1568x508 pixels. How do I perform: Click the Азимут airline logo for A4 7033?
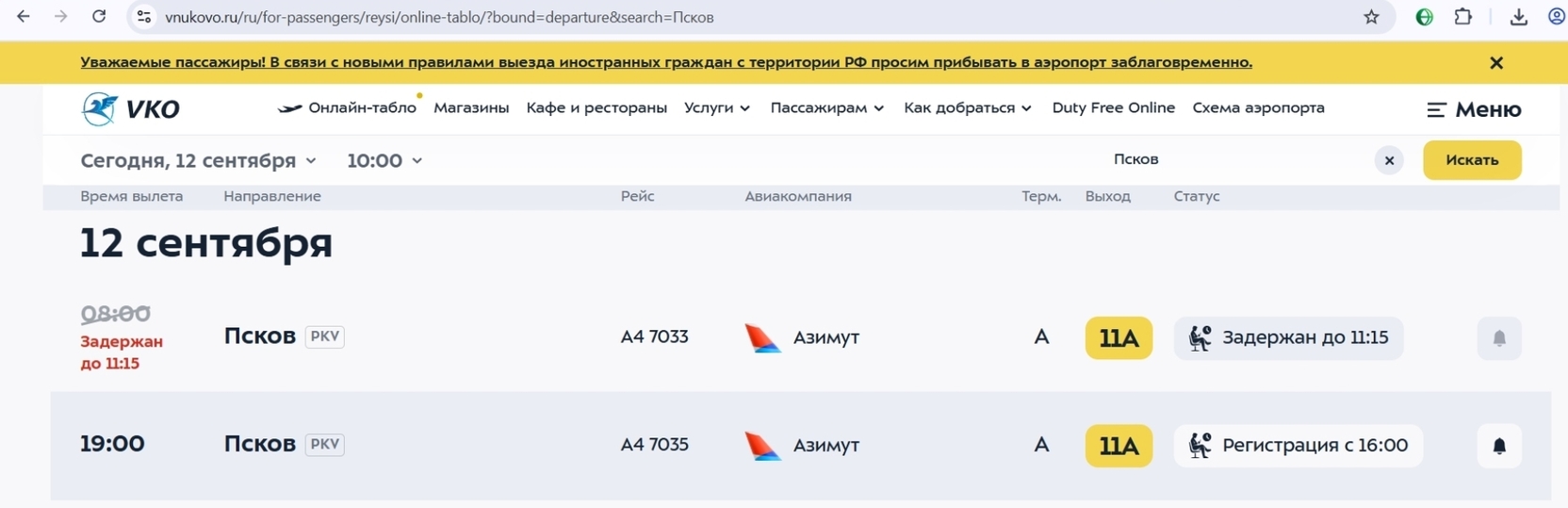pos(762,337)
